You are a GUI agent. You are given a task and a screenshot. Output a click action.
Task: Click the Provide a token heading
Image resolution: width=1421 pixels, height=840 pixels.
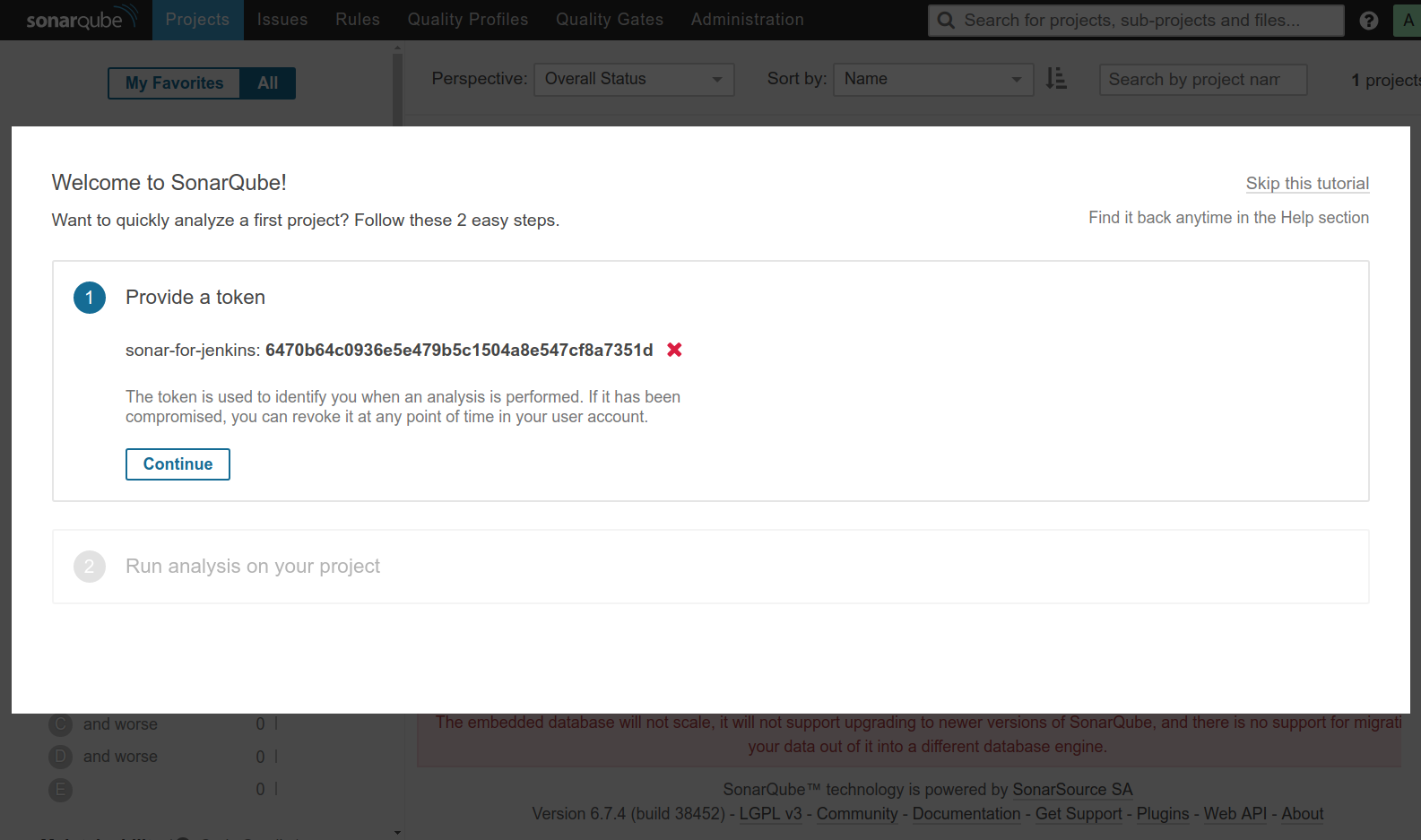[195, 298]
